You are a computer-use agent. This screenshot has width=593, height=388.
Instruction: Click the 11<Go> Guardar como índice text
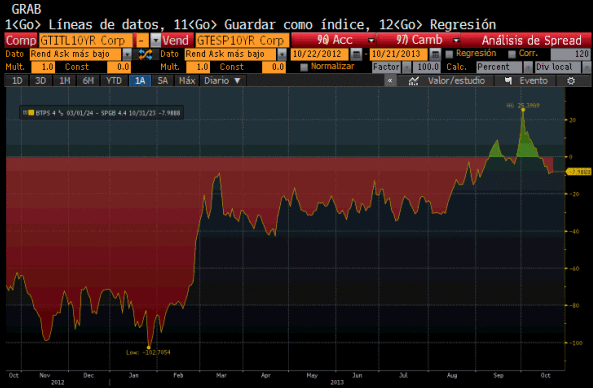(x=271, y=25)
